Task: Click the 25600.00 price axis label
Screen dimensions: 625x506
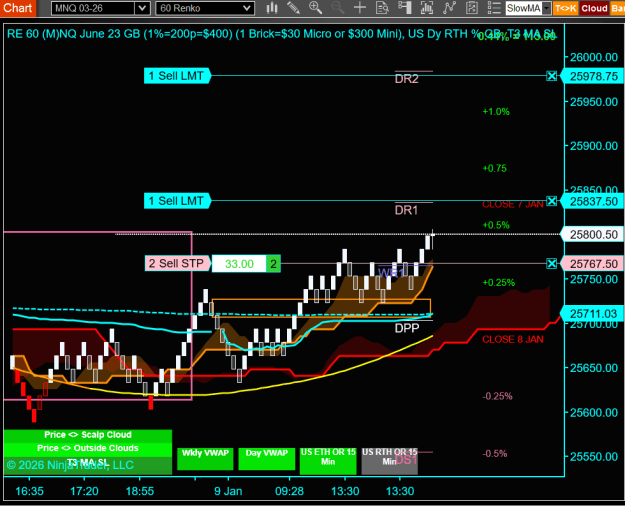Action: coord(594,413)
